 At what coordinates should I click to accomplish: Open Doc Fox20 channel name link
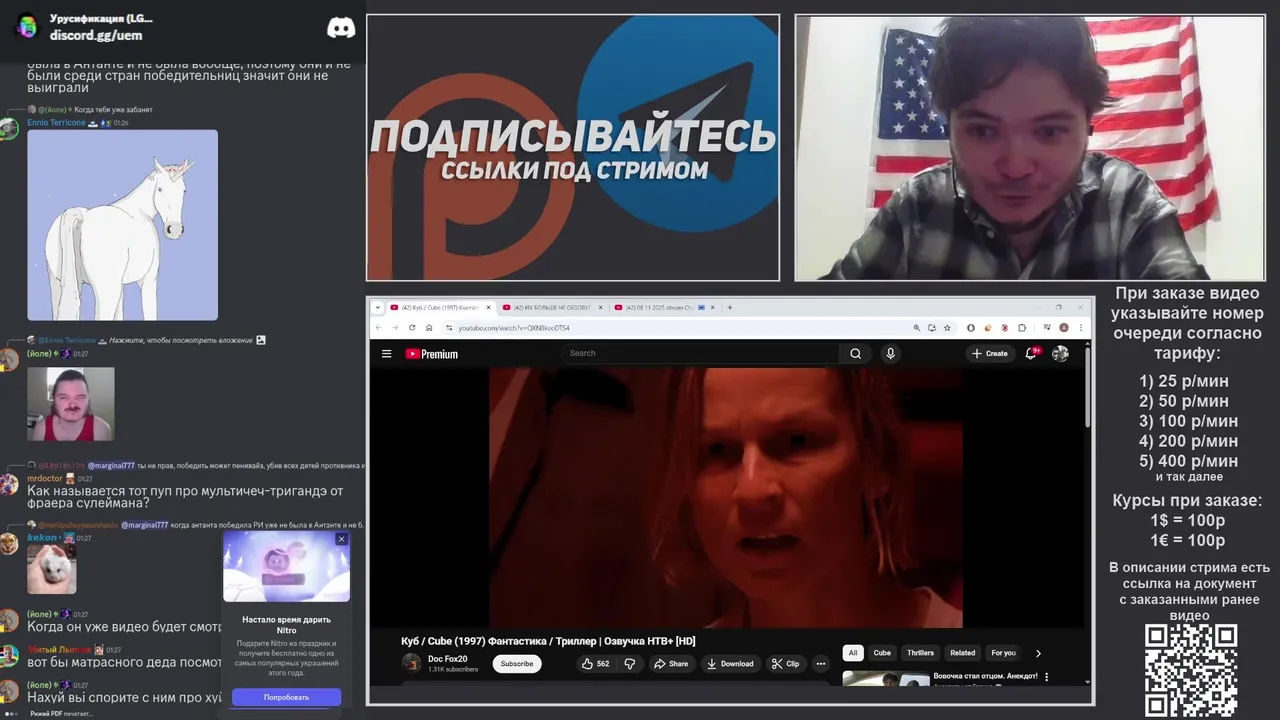click(447, 659)
